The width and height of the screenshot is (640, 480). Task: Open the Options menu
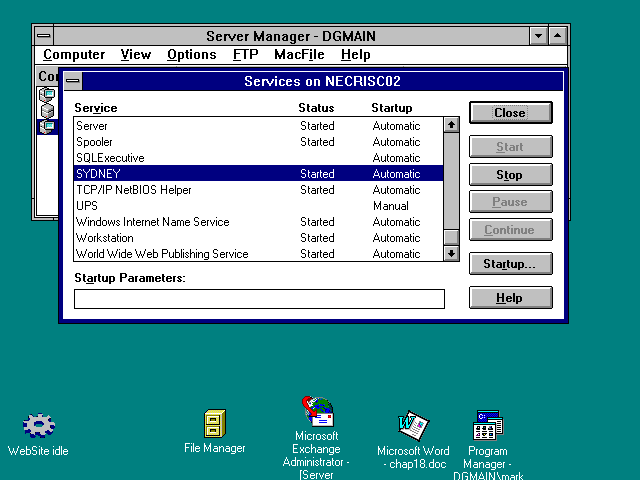coord(191,55)
